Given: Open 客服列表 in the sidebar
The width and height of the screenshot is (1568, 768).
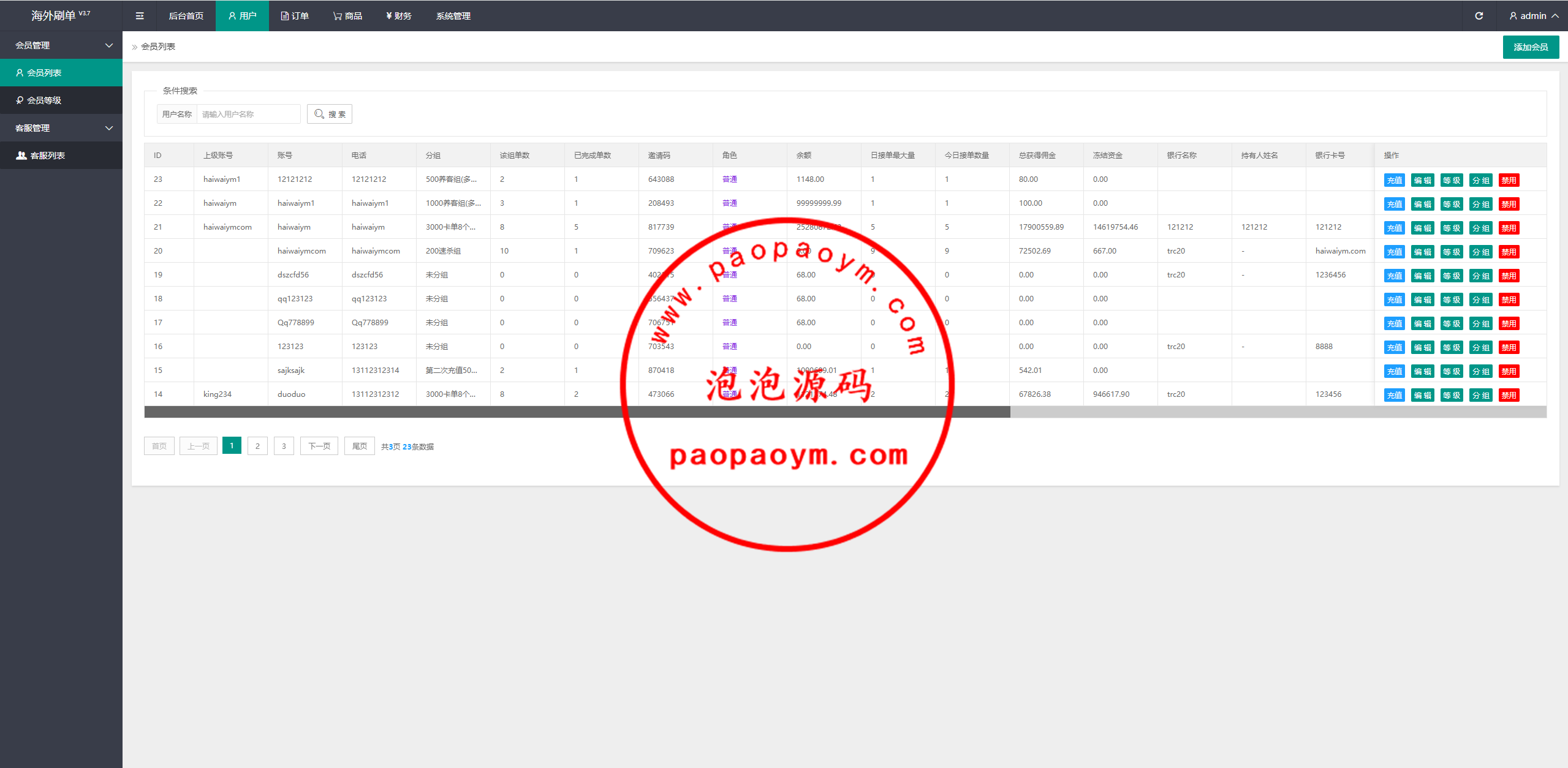Looking at the screenshot, I should coord(61,156).
